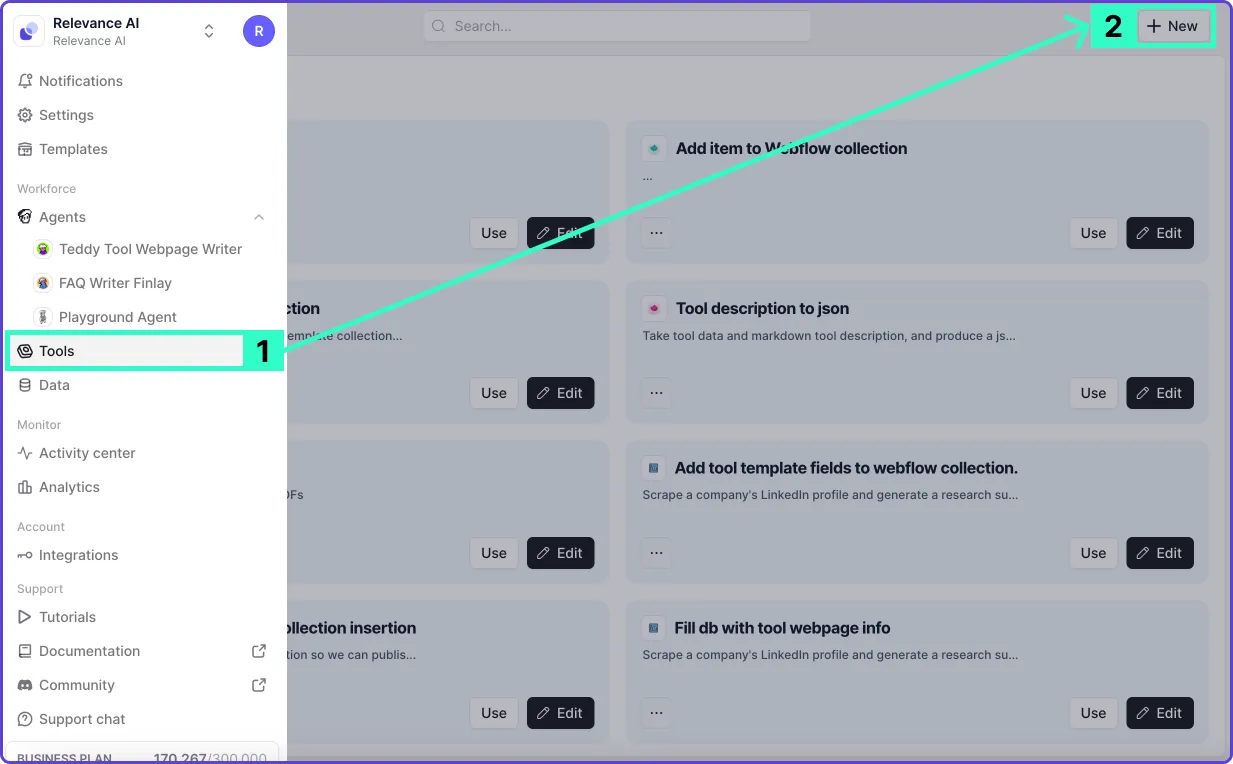Open the workspace switcher dropdown
Image resolution: width=1233 pixels, height=764 pixels.
click(x=209, y=31)
